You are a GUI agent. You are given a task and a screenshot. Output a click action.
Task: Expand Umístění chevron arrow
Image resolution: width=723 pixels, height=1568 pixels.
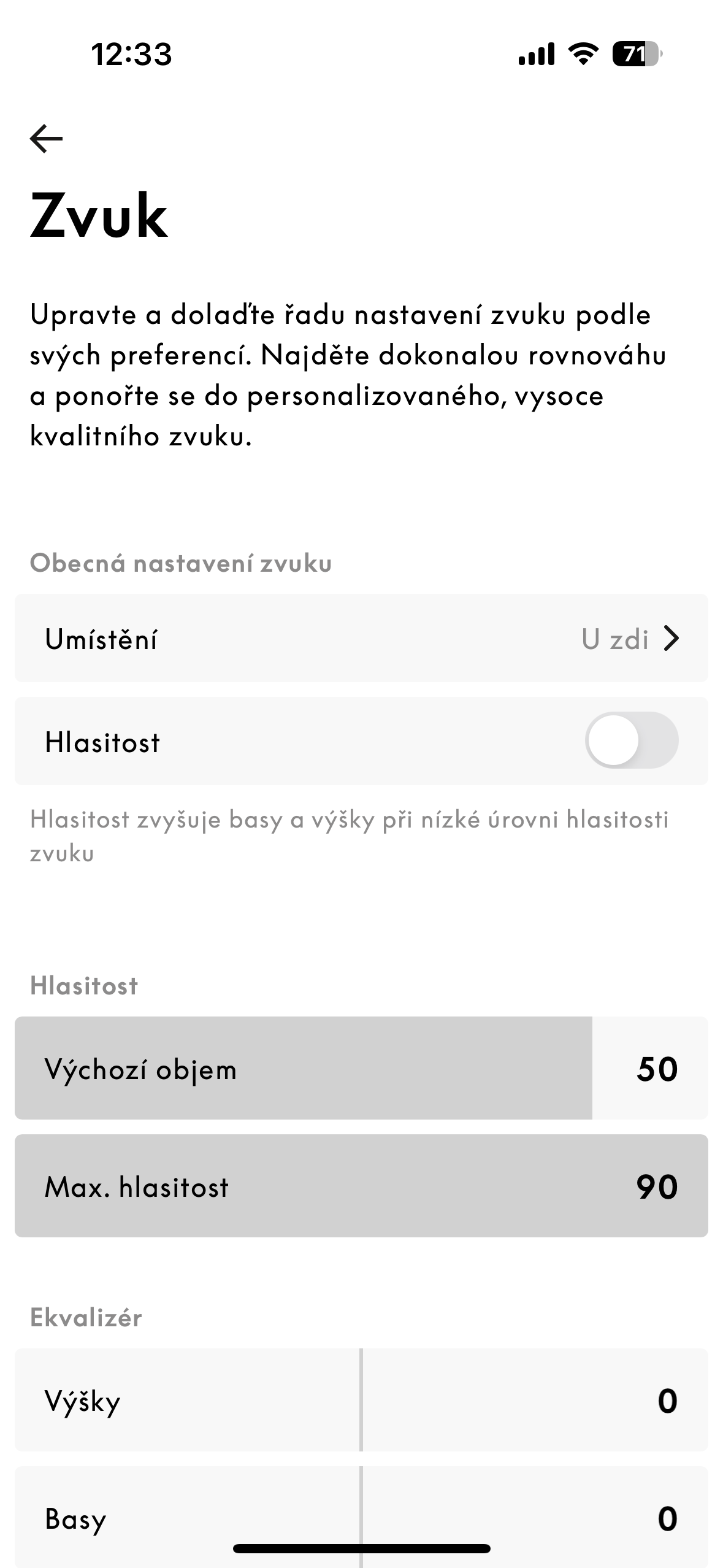(672, 639)
